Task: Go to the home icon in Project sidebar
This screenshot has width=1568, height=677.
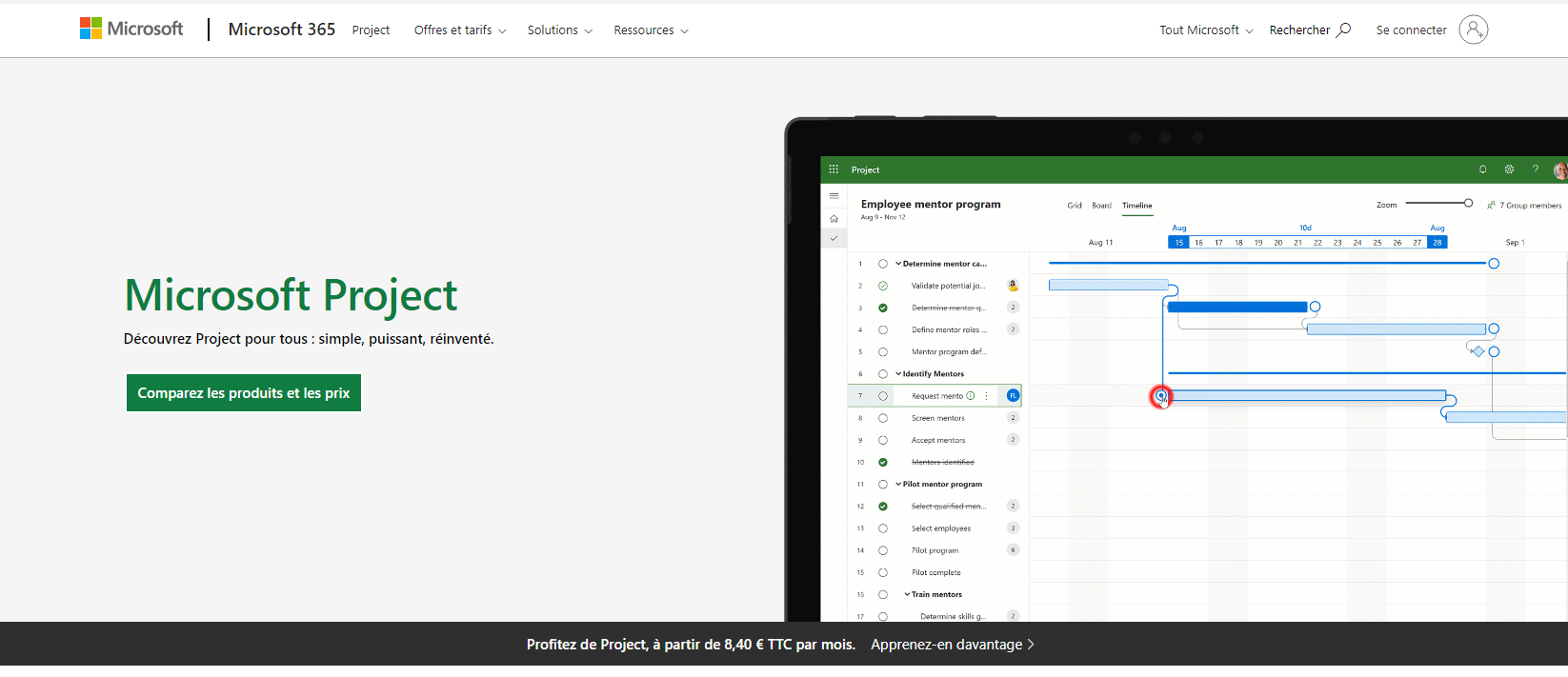Action: tap(834, 219)
